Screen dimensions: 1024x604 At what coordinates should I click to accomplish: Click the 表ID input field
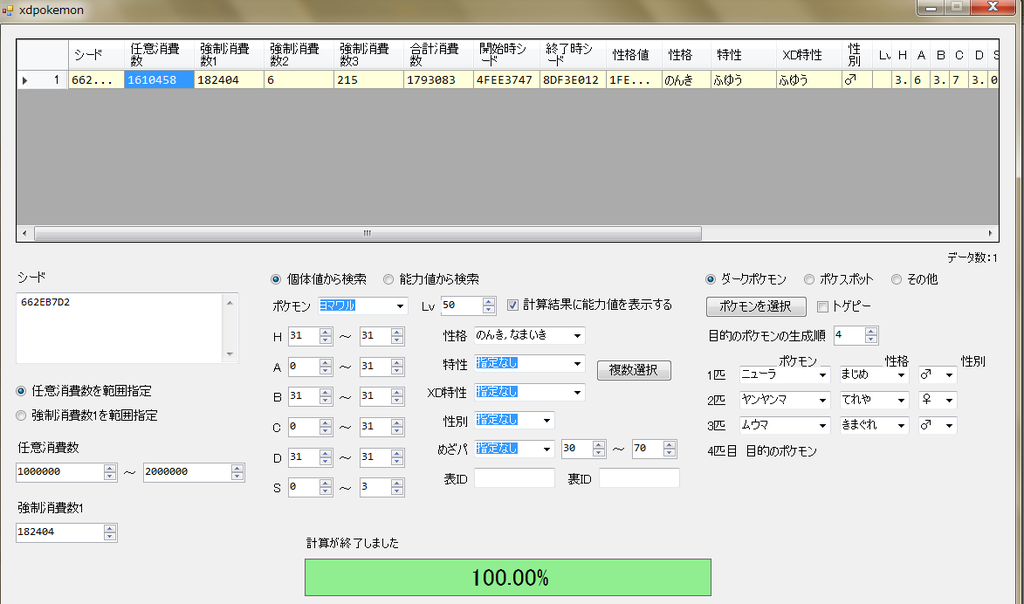tap(514, 479)
